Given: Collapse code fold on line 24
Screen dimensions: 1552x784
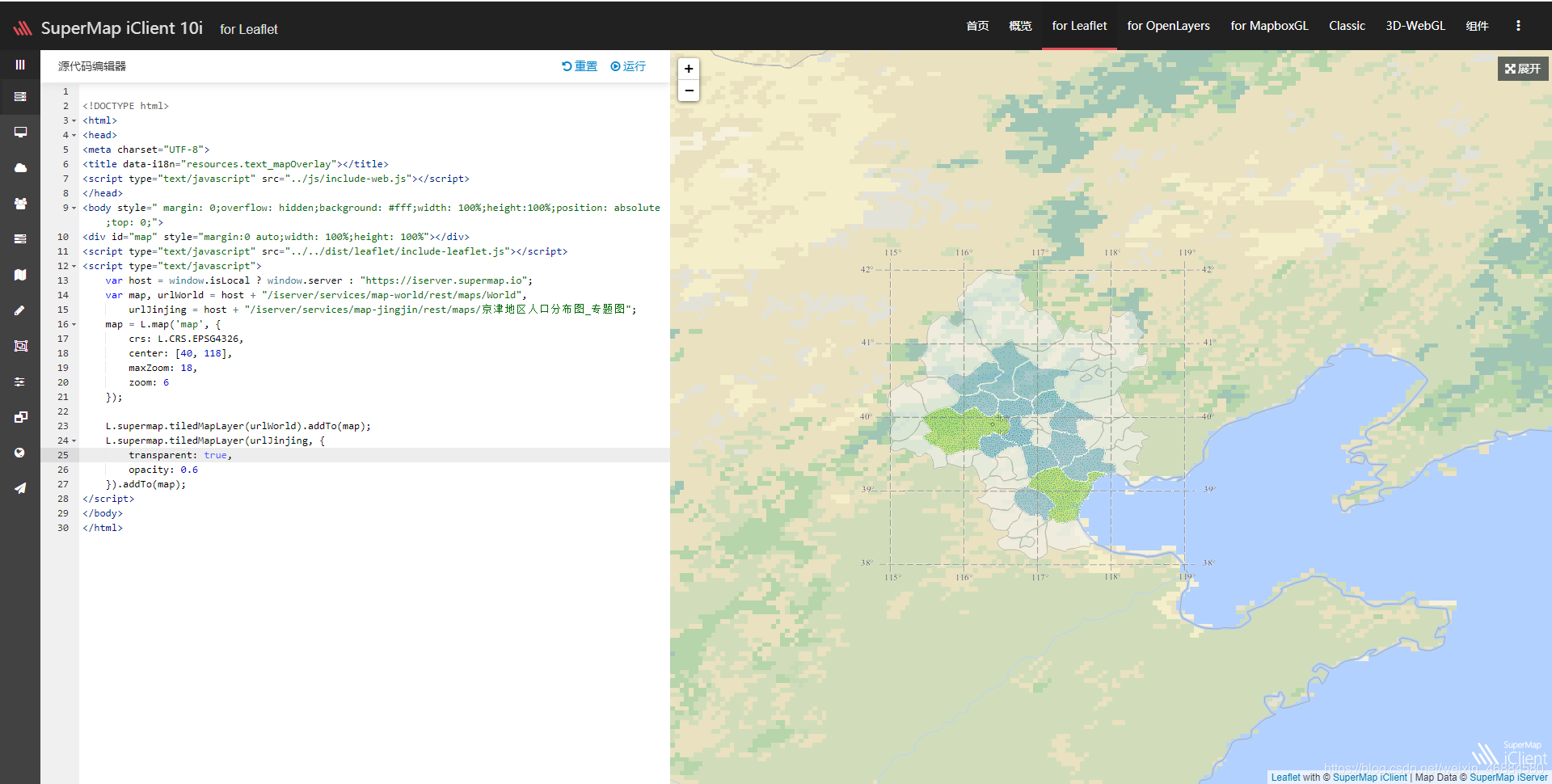Looking at the screenshot, I should 74,440.
